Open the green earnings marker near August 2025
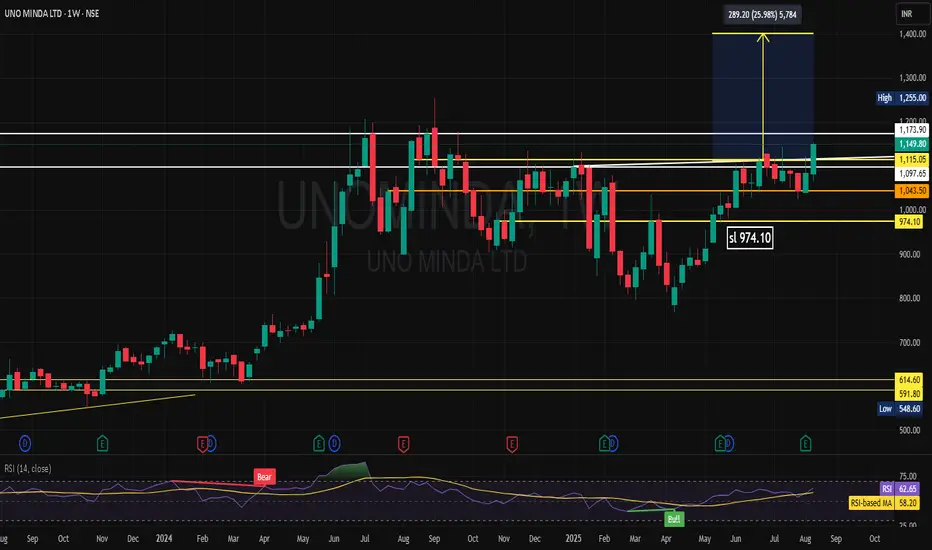This screenshot has height=550, width=932. point(805,444)
